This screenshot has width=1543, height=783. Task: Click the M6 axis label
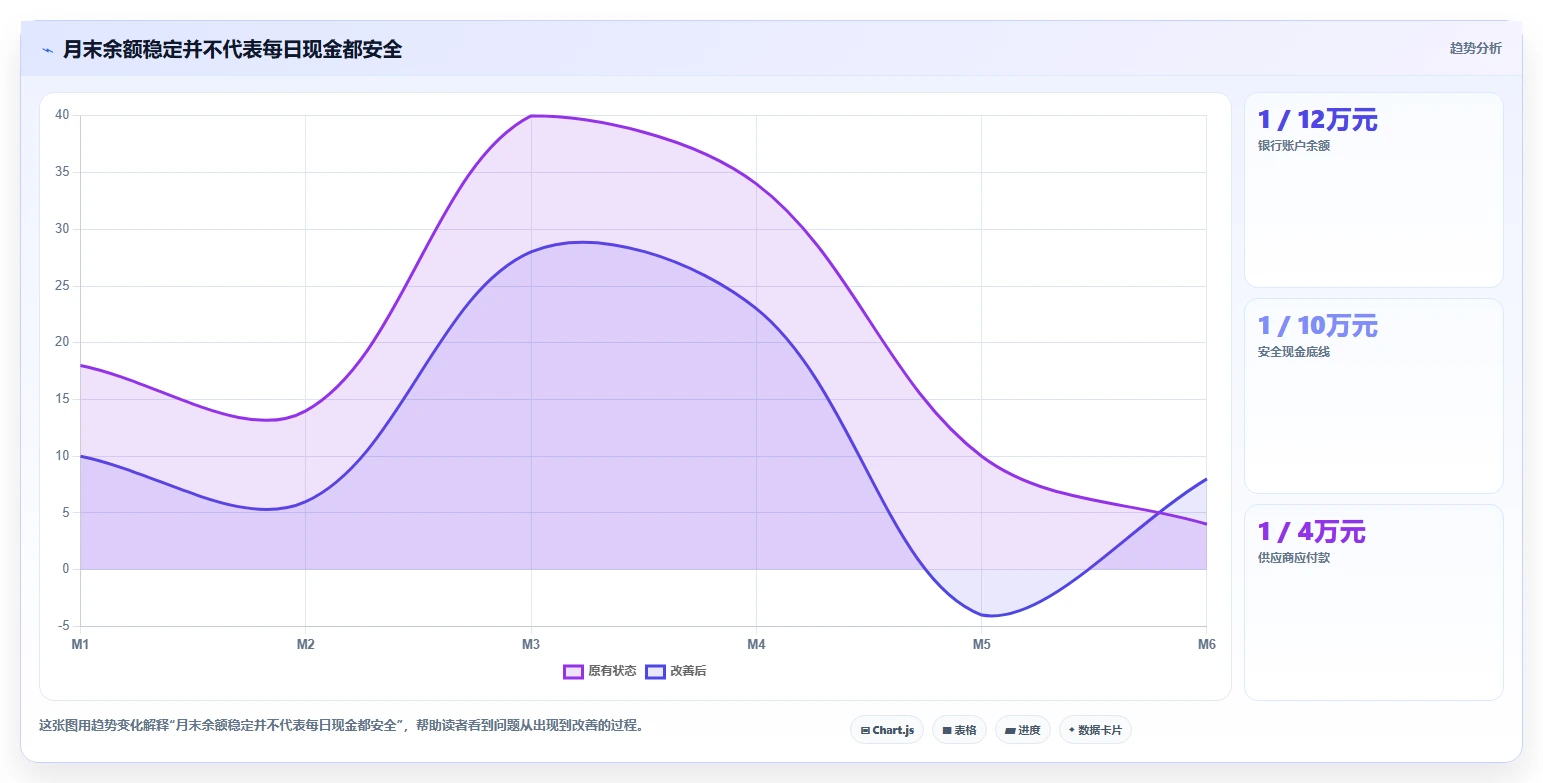coord(1206,644)
